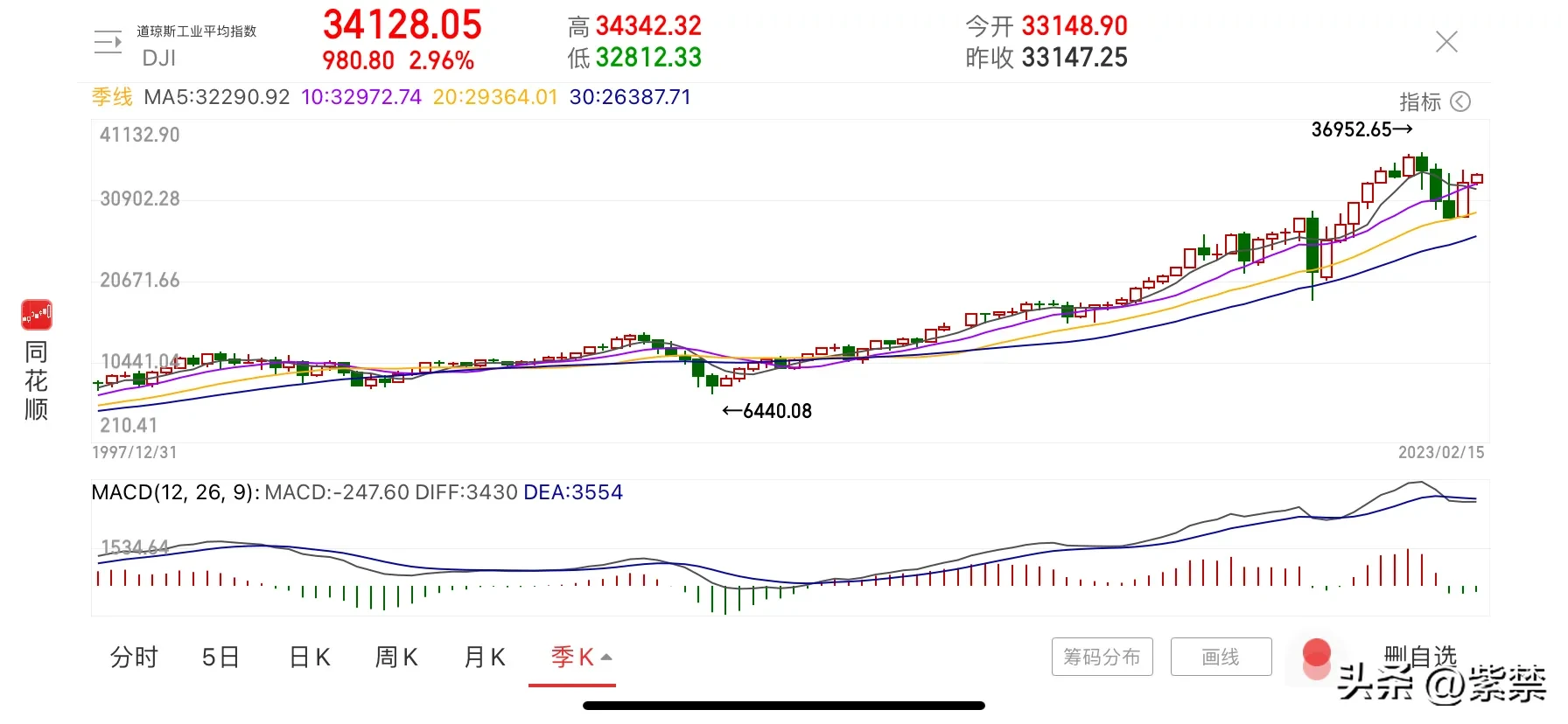Tap the start date 1997/12/31
1568x724 pixels.
pyautogui.click(x=135, y=452)
